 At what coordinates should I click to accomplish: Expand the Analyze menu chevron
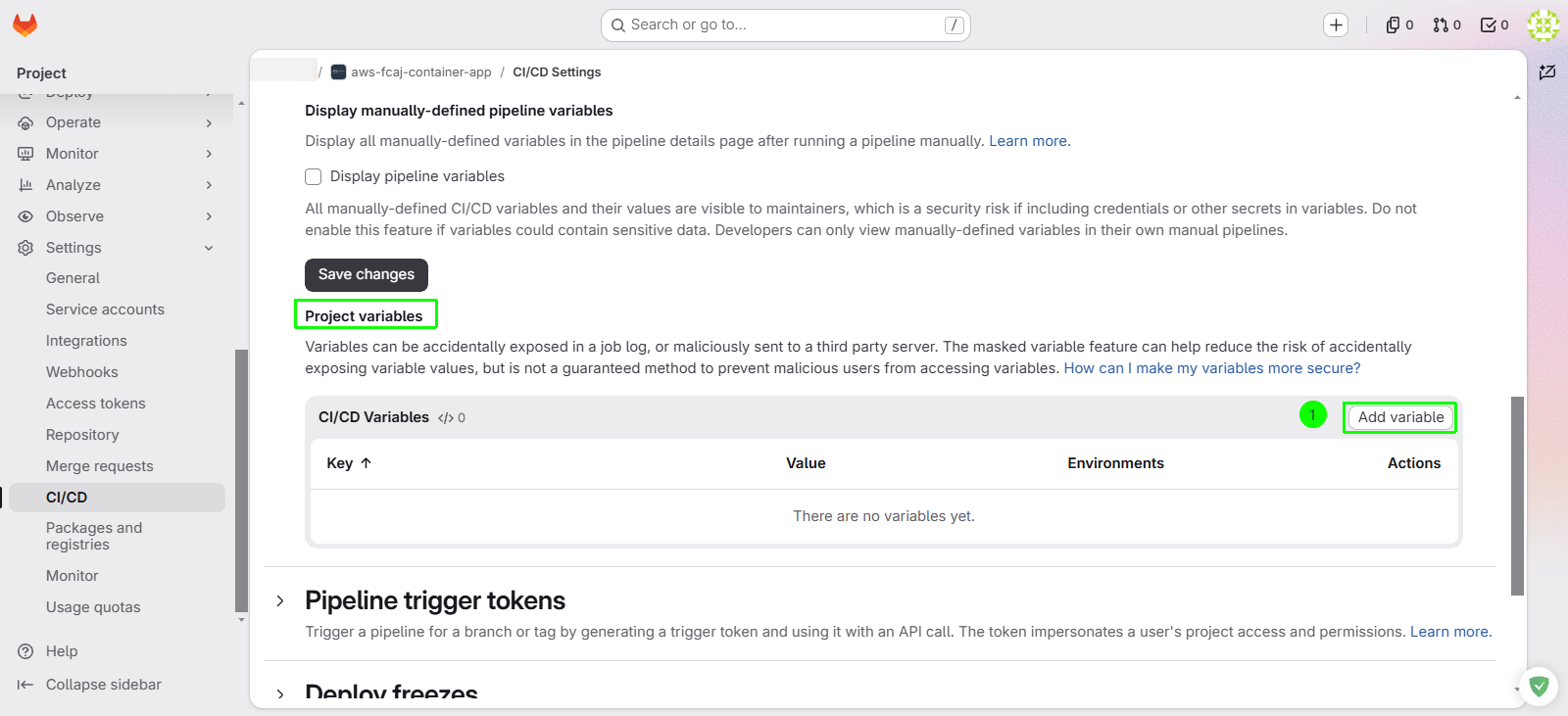coord(209,185)
